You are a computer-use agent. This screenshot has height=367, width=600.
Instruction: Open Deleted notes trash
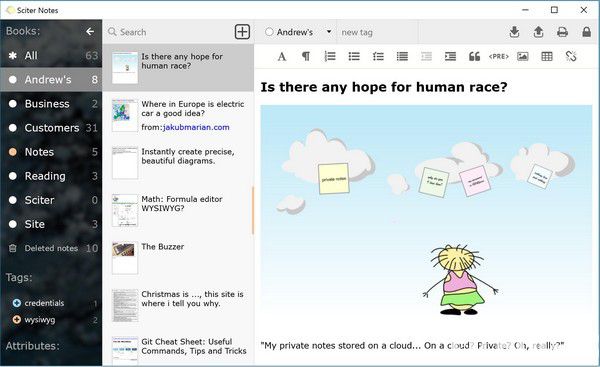[51, 248]
